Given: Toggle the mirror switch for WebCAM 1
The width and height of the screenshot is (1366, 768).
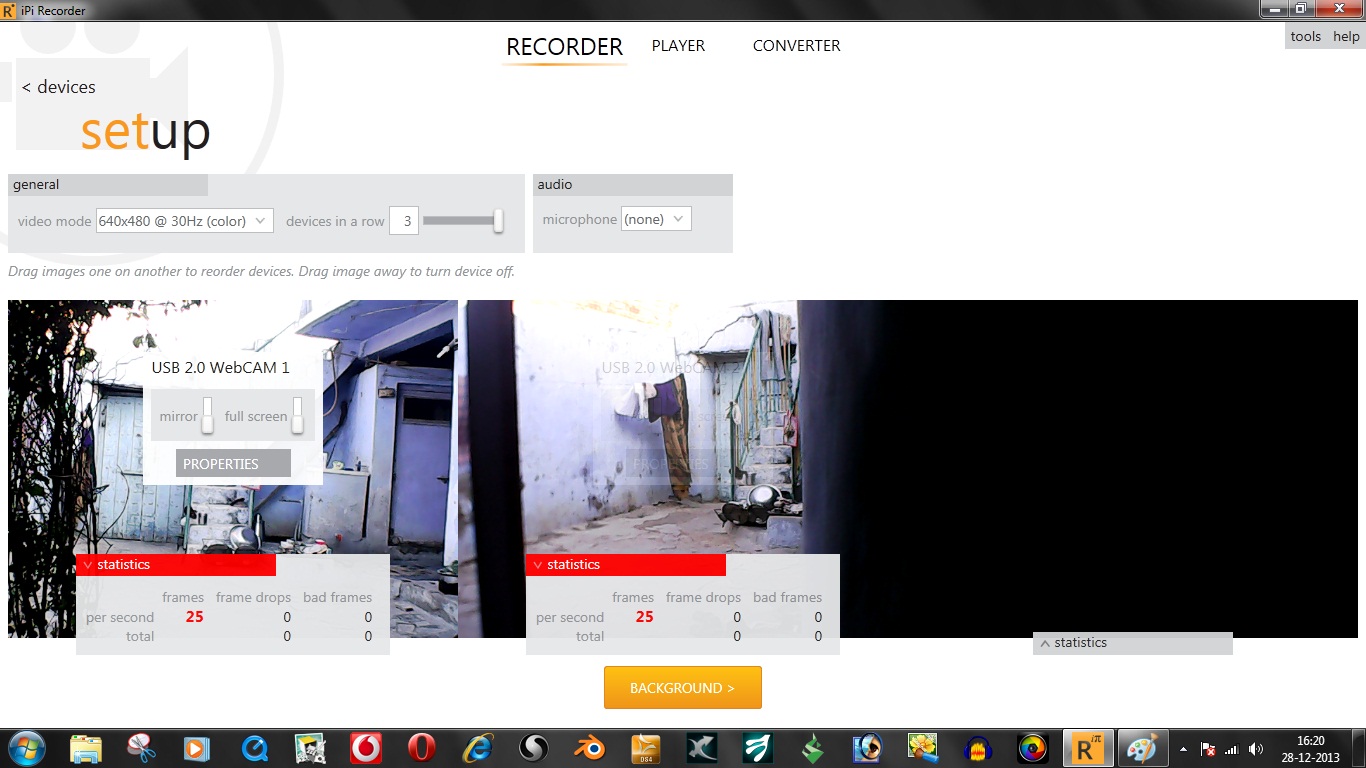Looking at the screenshot, I should [207, 415].
